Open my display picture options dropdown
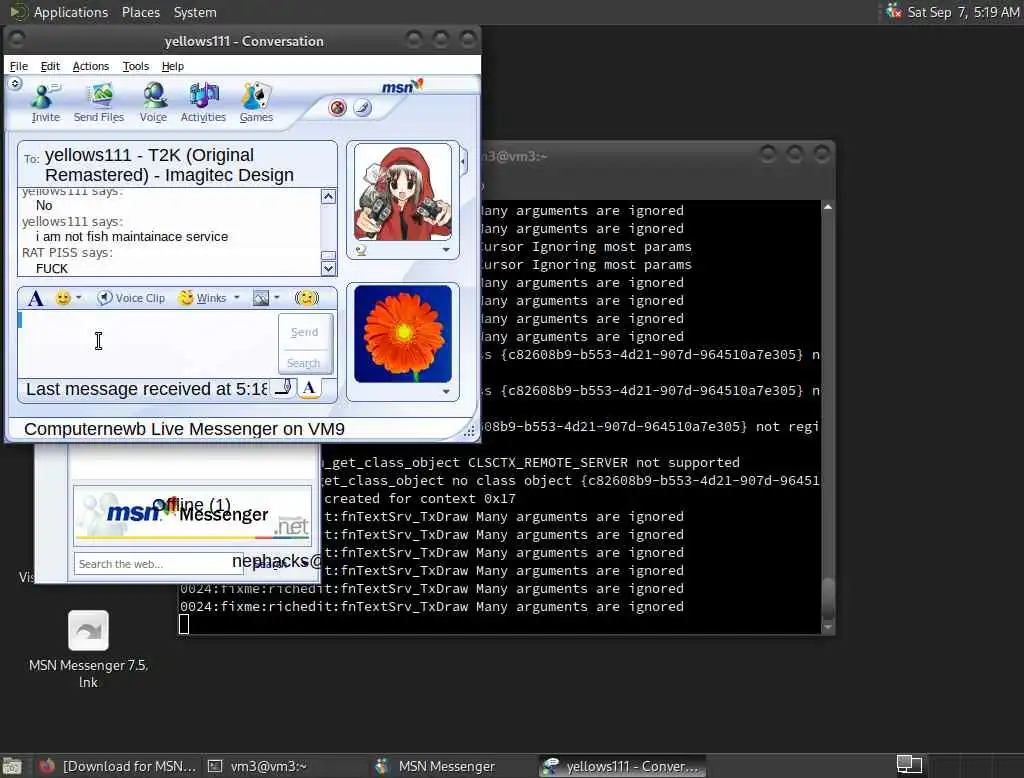This screenshot has width=1024, height=778. click(446, 392)
